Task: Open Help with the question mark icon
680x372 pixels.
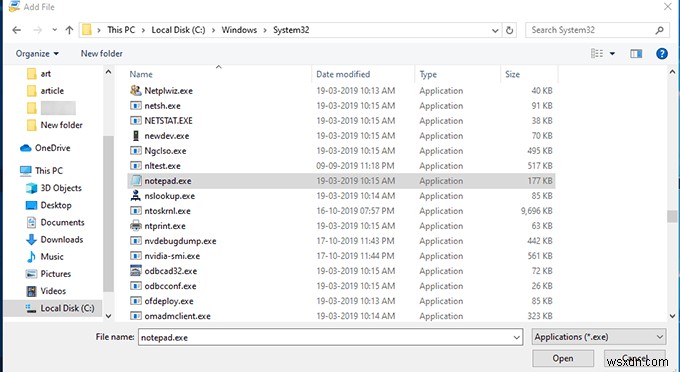Action: (662, 53)
